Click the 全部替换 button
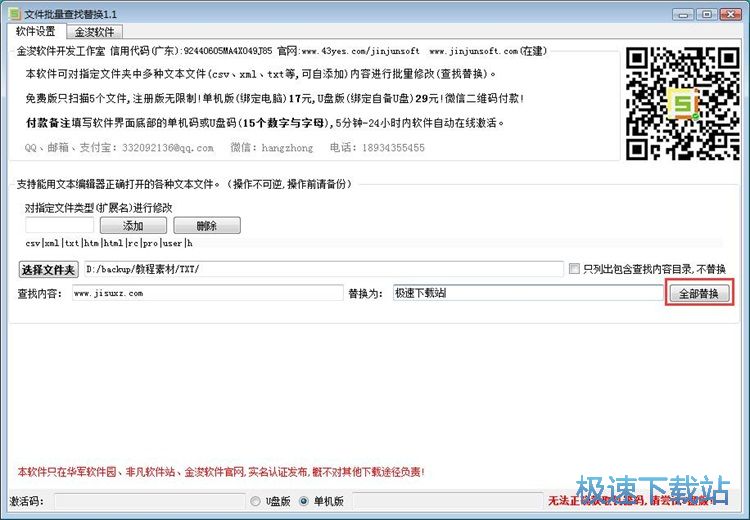This screenshot has width=750, height=520. tap(699, 293)
